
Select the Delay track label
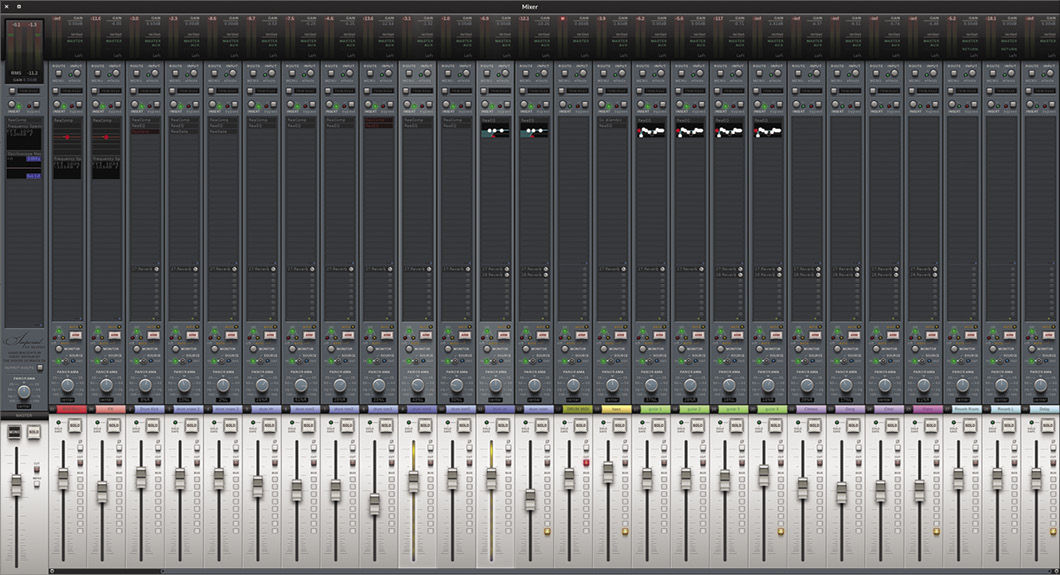click(x=1045, y=409)
